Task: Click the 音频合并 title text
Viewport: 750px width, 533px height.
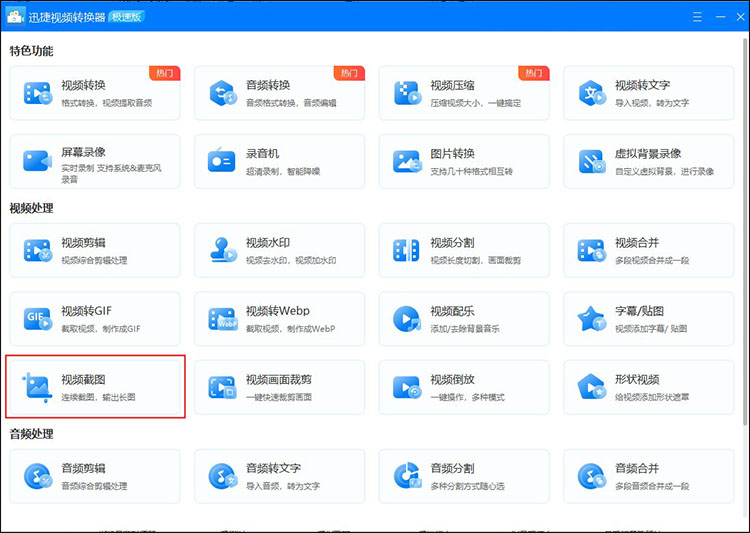Action: click(637, 468)
